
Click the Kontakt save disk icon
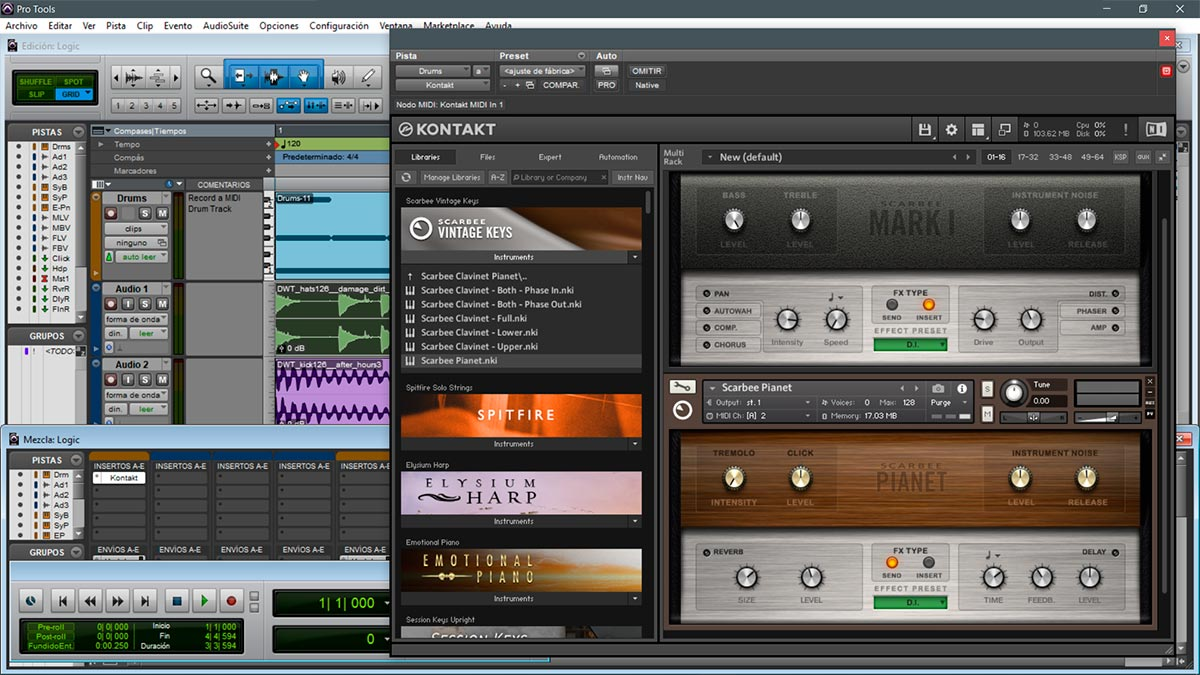click(x=925, y=130)
